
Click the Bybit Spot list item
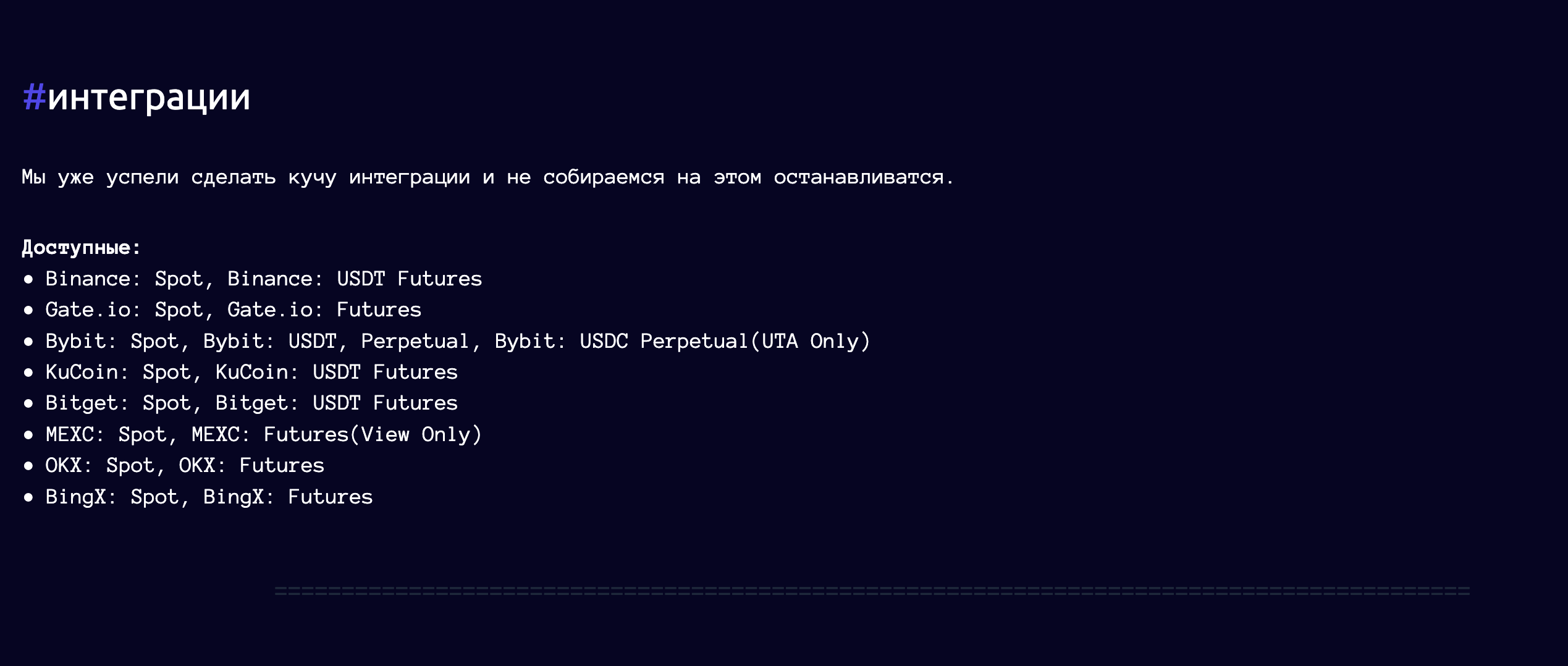point(112,342)
